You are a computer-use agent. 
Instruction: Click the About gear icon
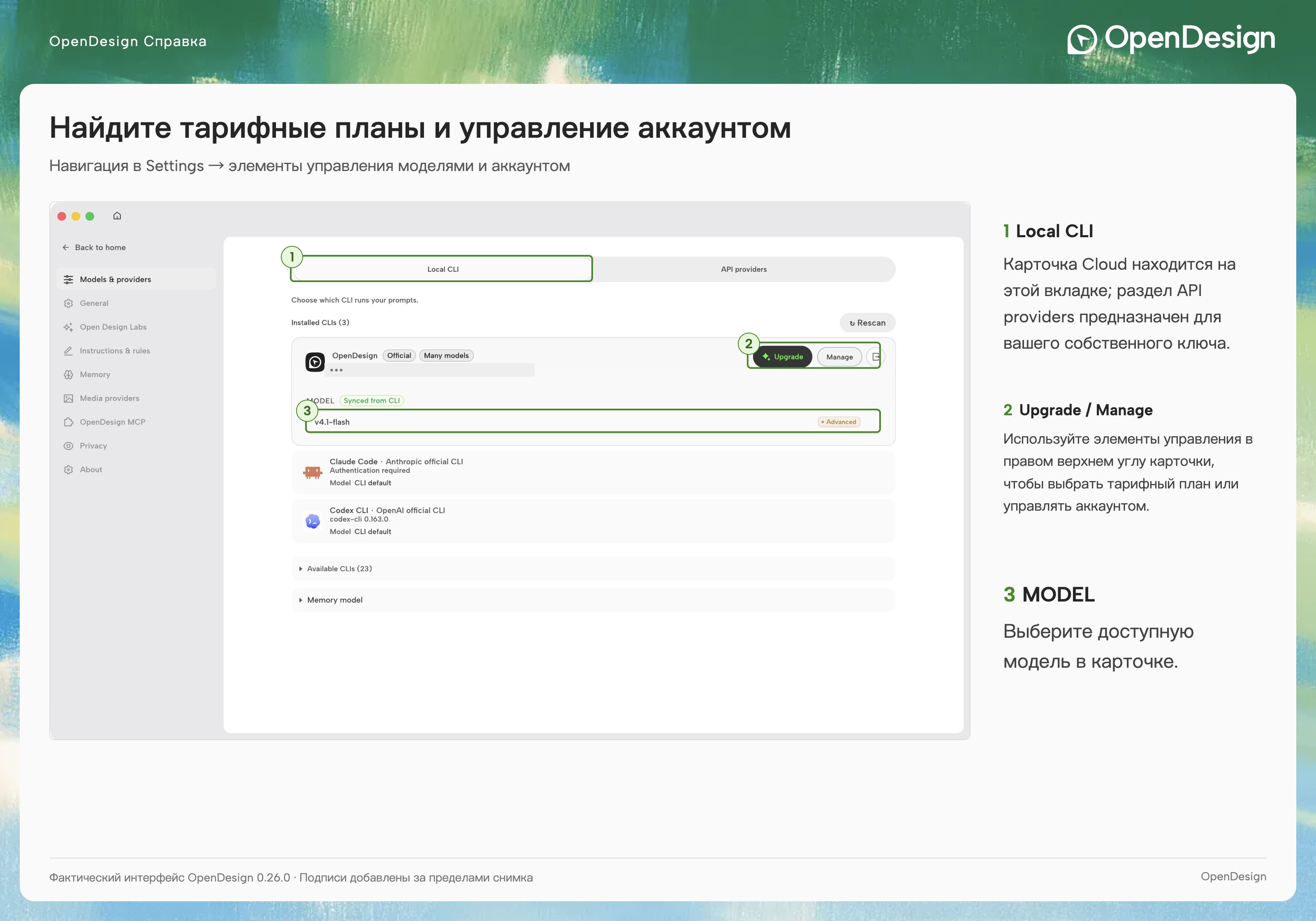(68, 470)
